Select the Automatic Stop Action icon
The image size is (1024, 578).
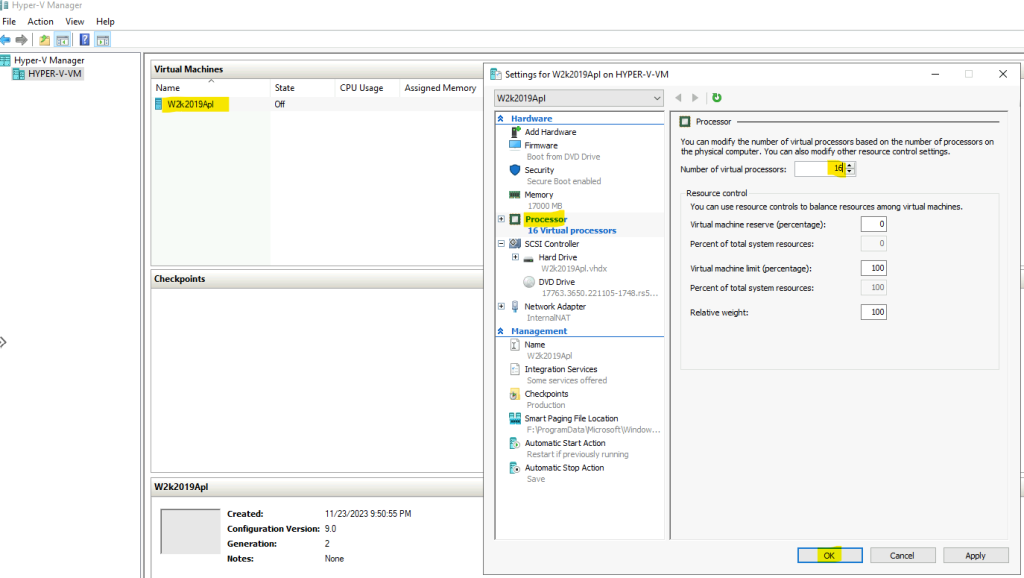[x=515, y=468]
